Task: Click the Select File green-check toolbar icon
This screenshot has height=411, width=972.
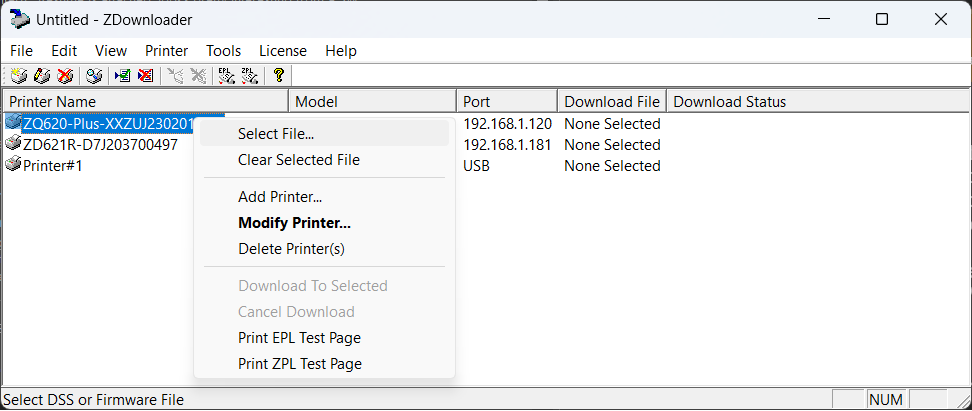Action: click(x=123, y=76)
